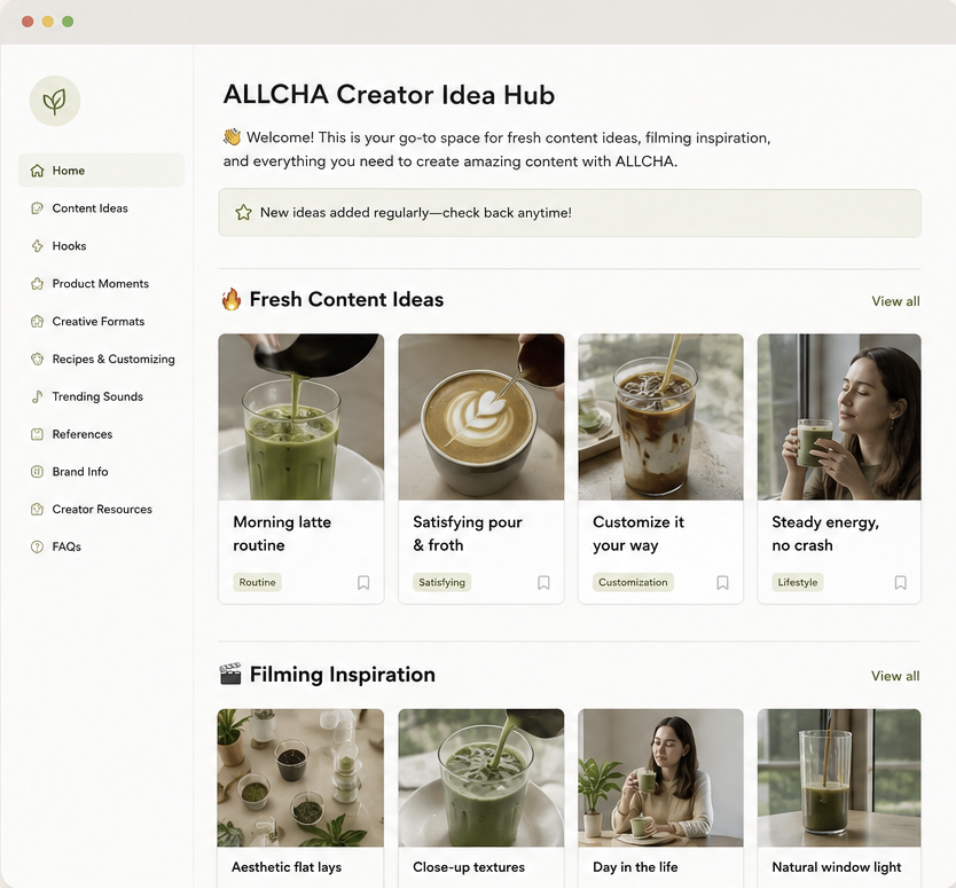Open the Natural window light thumbnail

(x=839, y=778)
